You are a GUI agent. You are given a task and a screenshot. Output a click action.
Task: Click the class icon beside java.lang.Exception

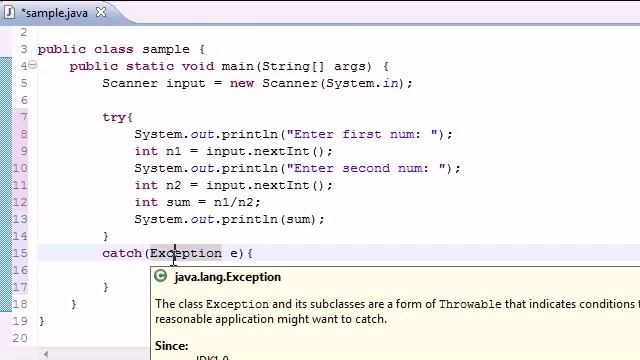[x=160, y=276]
